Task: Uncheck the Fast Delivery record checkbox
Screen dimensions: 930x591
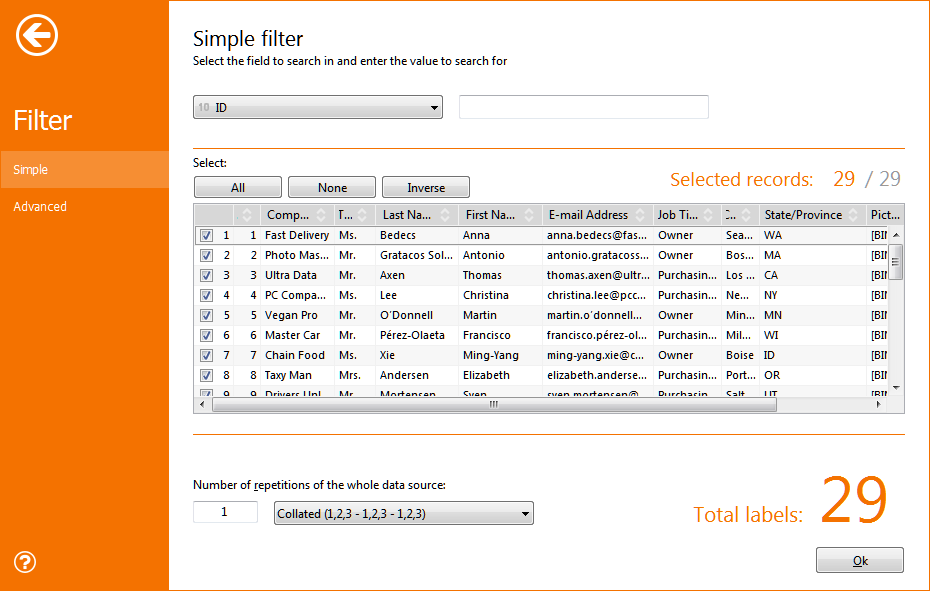Action: (x=206, y=236)
